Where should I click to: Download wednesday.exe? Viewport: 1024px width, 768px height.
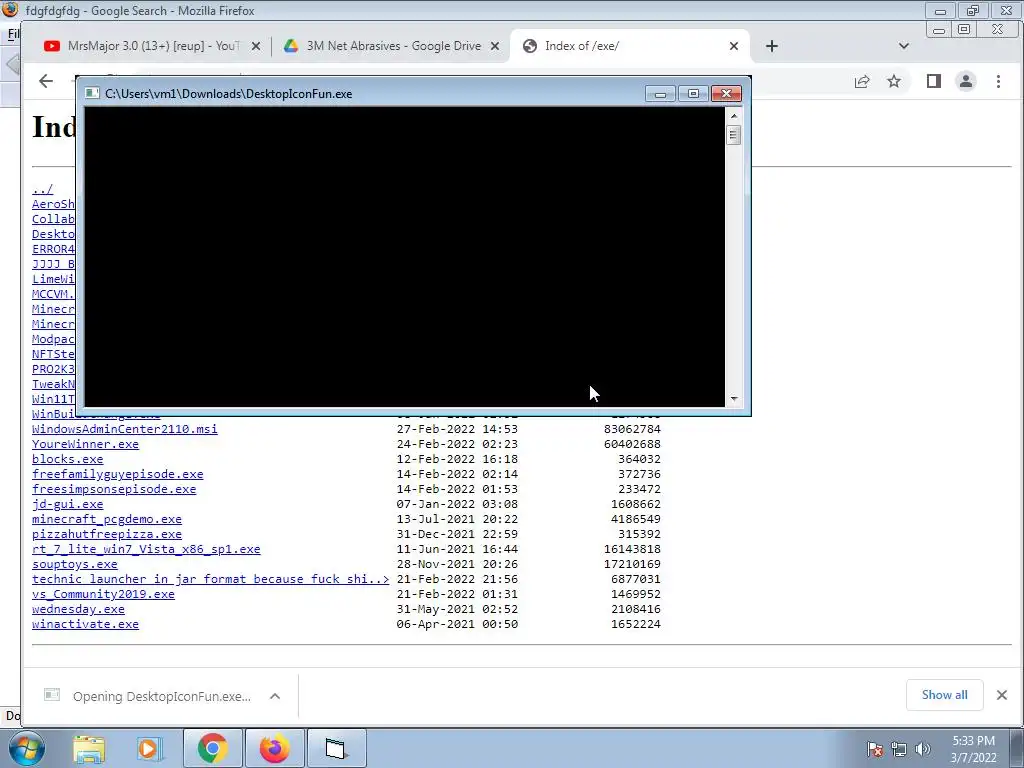78,609
